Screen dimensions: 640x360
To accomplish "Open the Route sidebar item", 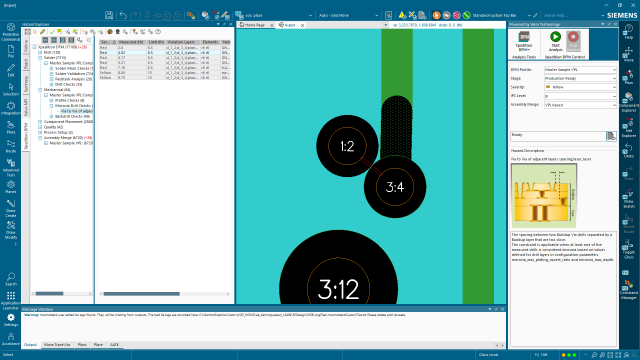I will (11, 147).
